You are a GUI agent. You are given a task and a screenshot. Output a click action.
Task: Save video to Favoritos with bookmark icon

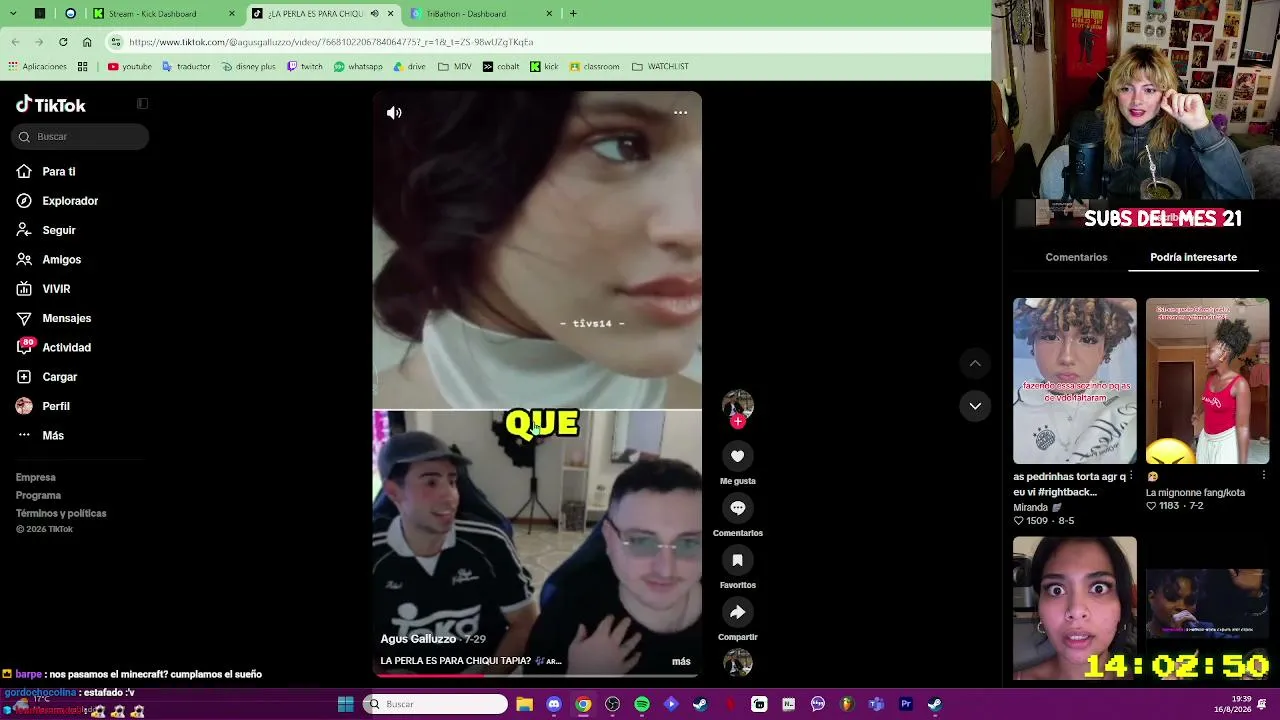click(738, 560)
